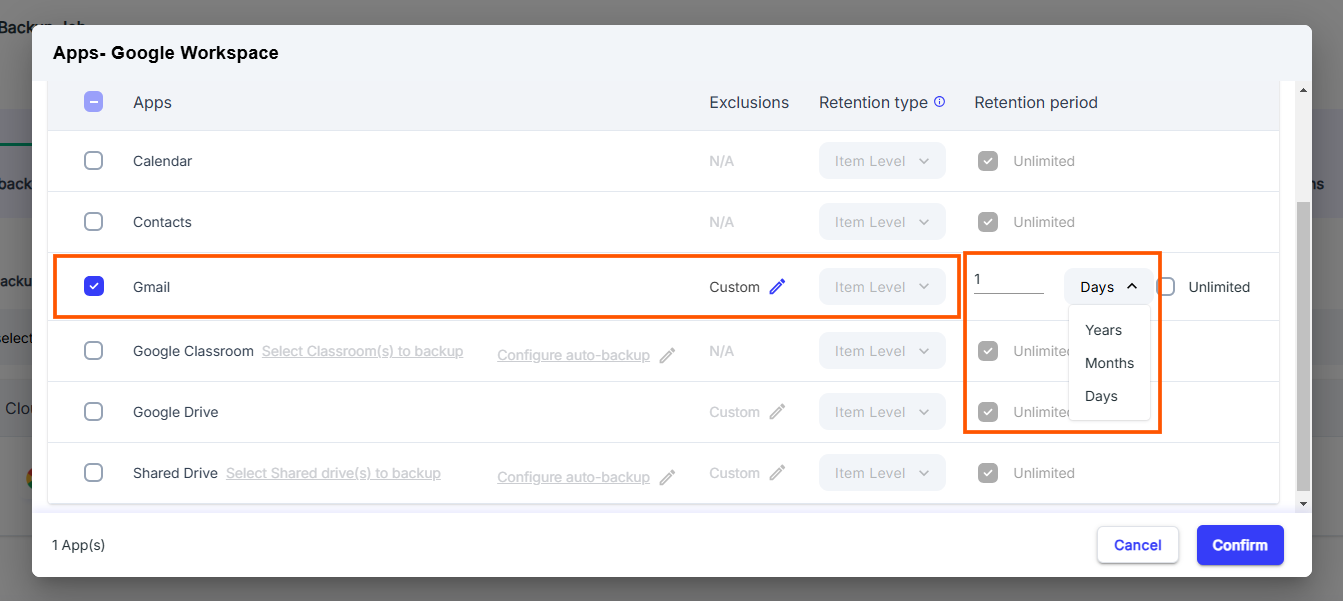Check the Google Classroom app checkbox
Image resolution: width=1343 pixels, height=601 pixels.
tap(93, 351)
